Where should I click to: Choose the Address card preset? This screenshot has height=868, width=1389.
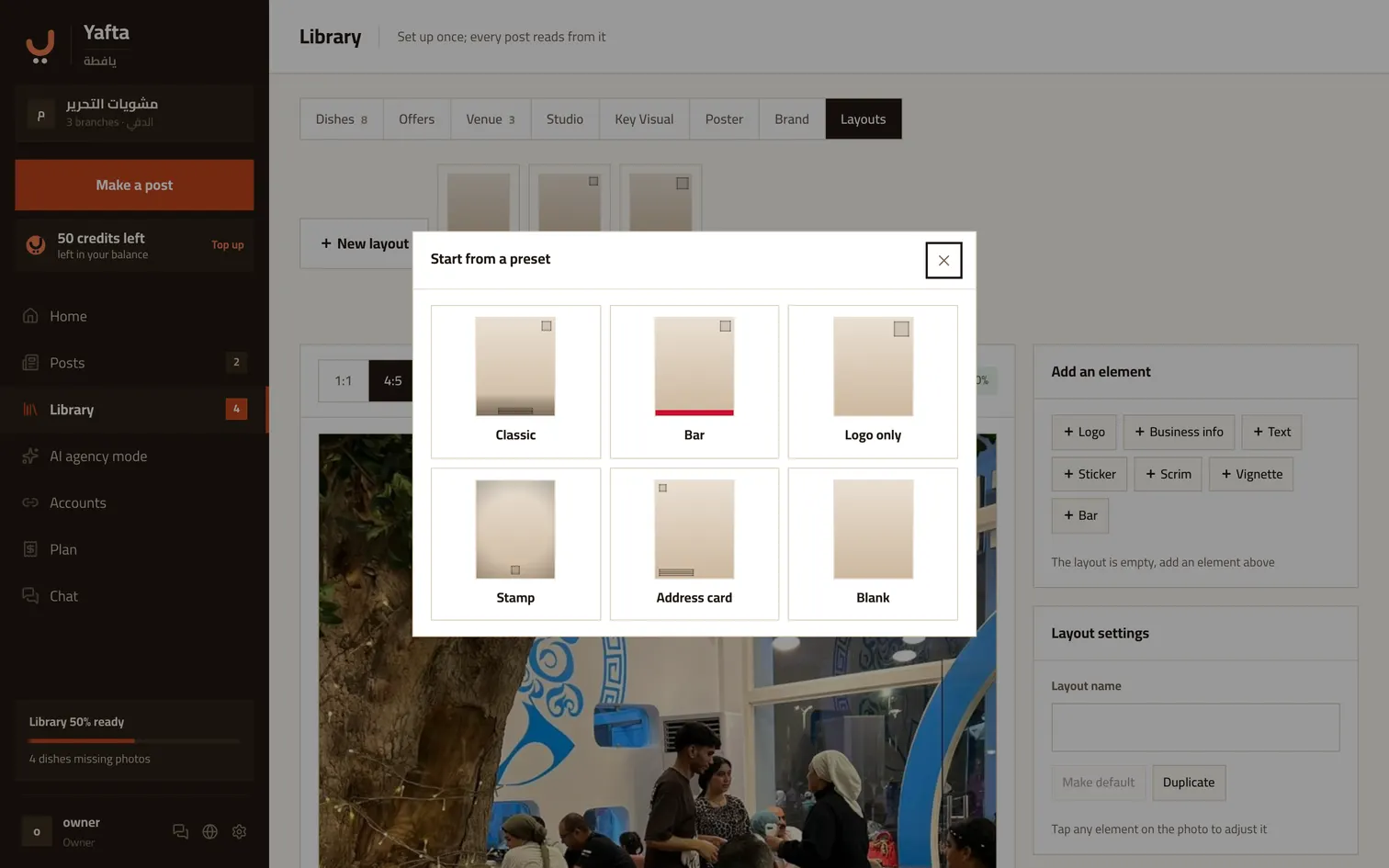point(694,544)
